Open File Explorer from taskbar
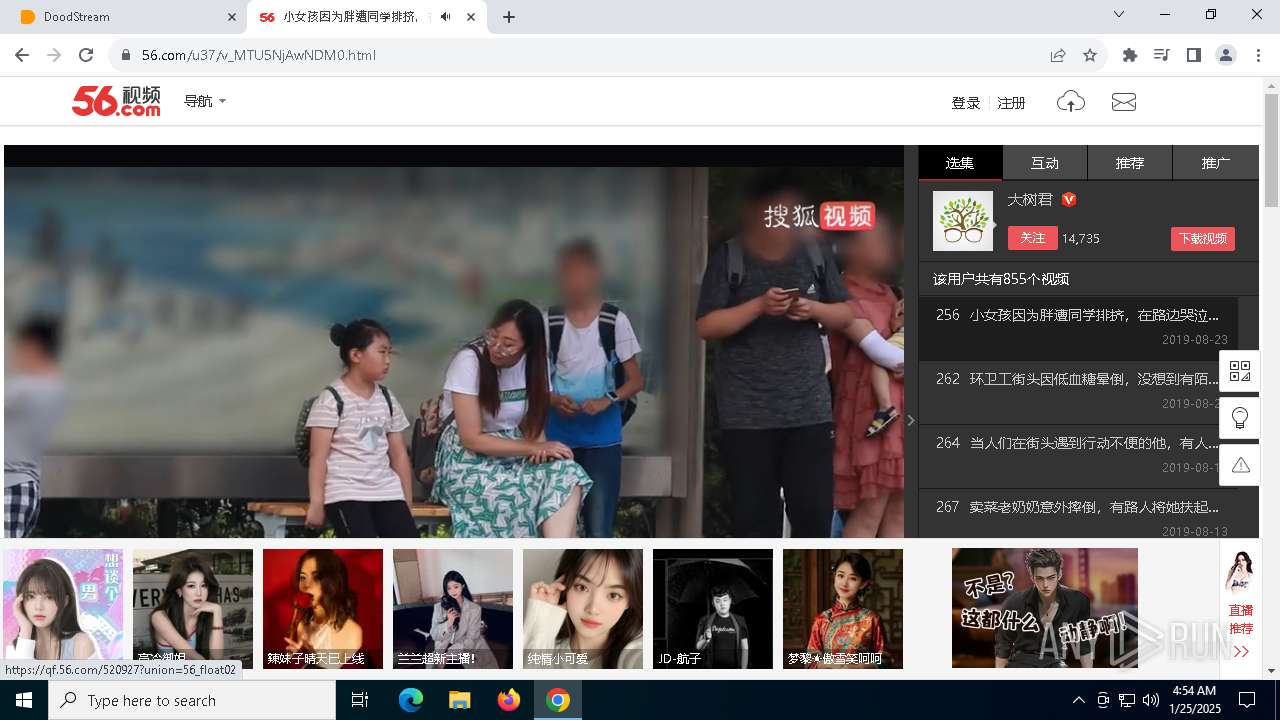 (459, 700)
